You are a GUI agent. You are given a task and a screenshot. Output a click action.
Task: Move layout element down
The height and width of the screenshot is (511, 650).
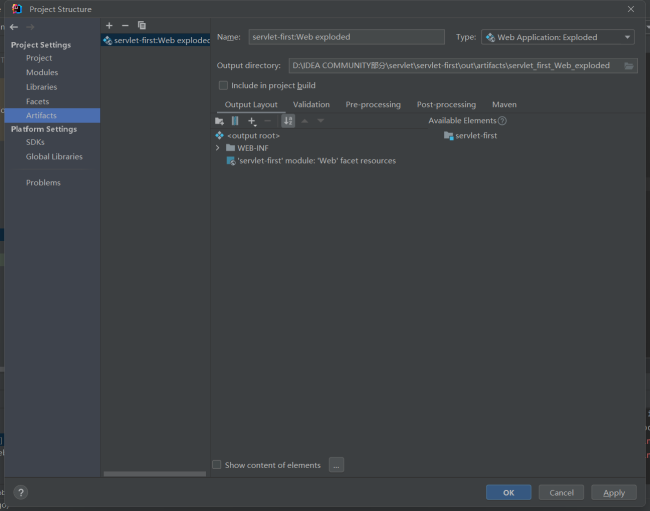[320, 121]
